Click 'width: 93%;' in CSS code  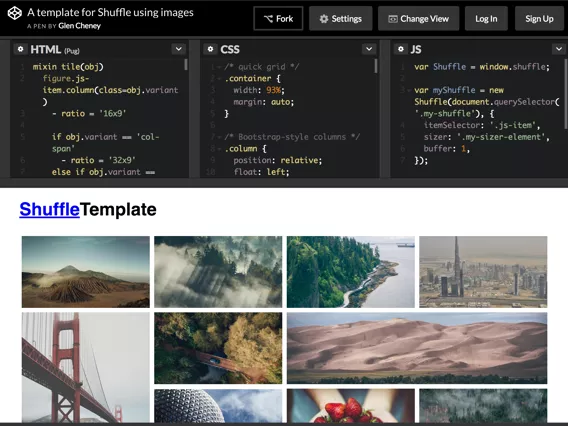[259, 90]
